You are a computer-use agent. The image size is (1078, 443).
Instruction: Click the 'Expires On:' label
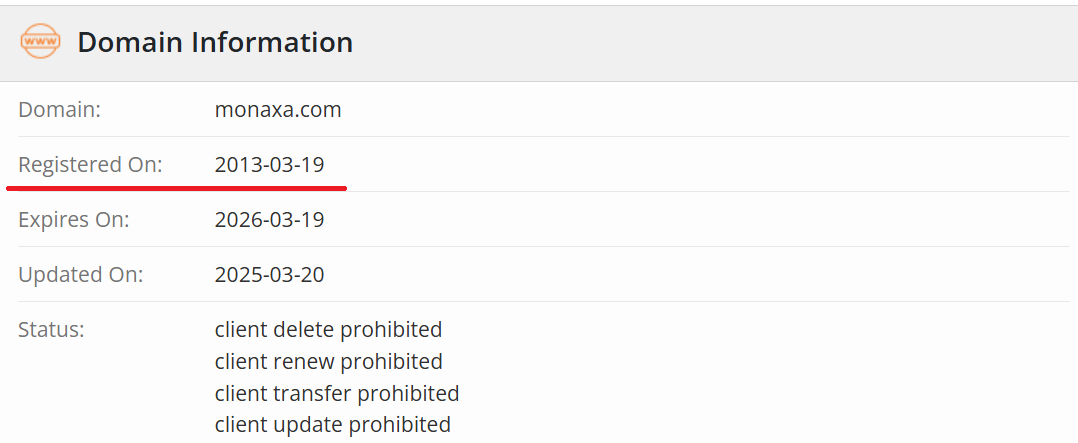click(74, 220)
